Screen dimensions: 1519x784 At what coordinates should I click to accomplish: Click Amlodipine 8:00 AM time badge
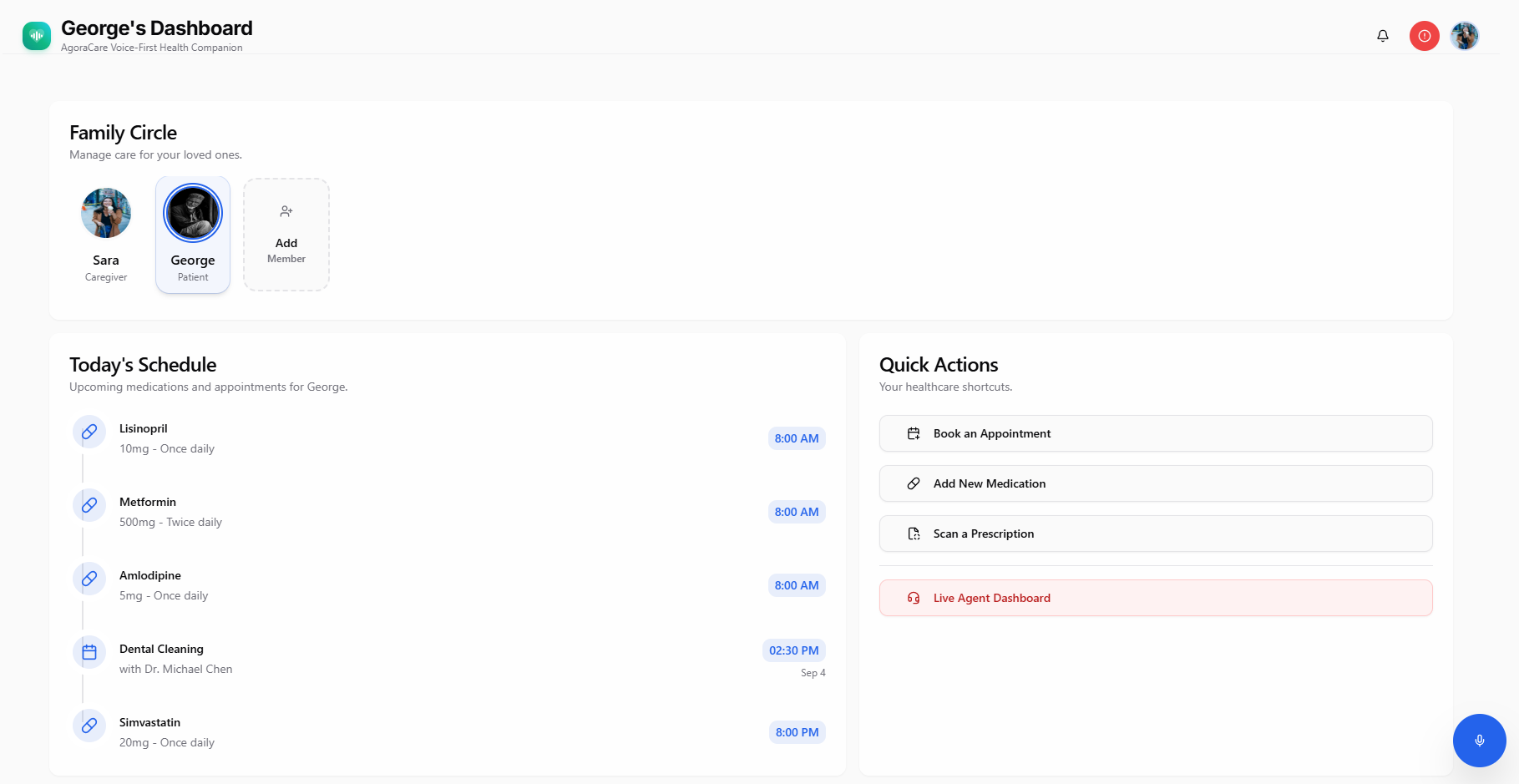(797, 585)
